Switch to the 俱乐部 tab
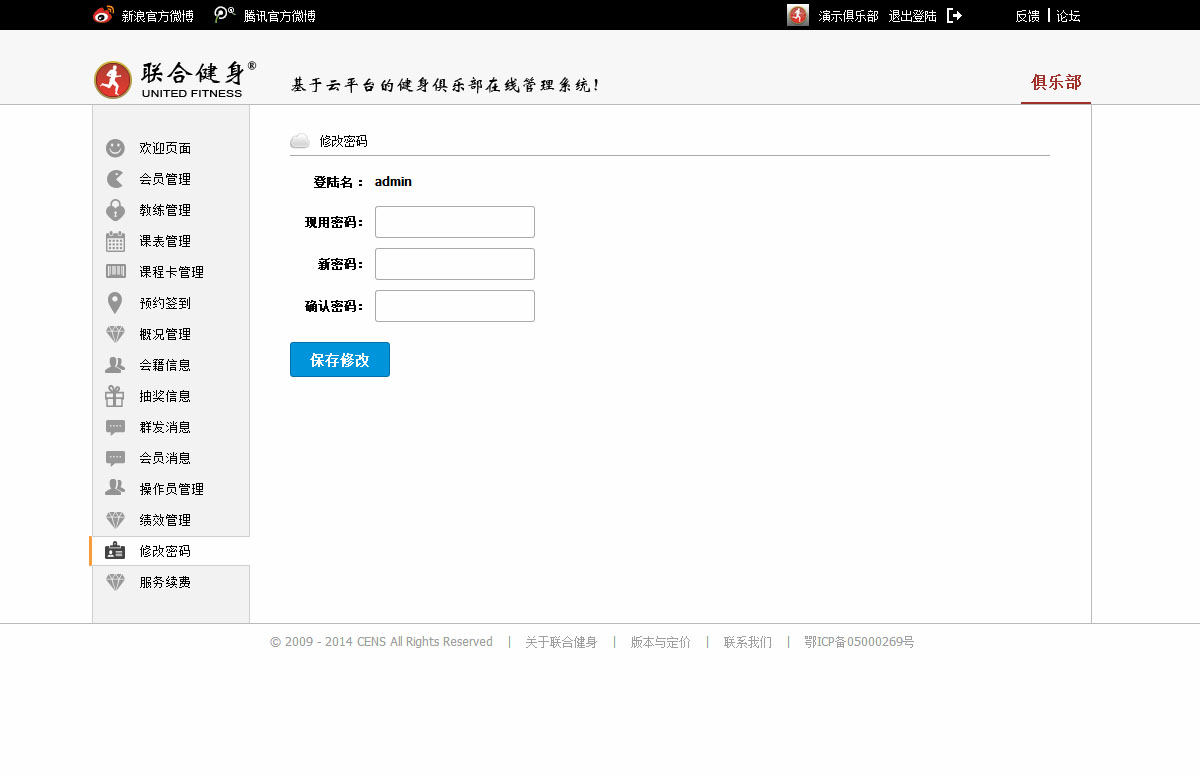1200x774 pixels. [1056, 83]
